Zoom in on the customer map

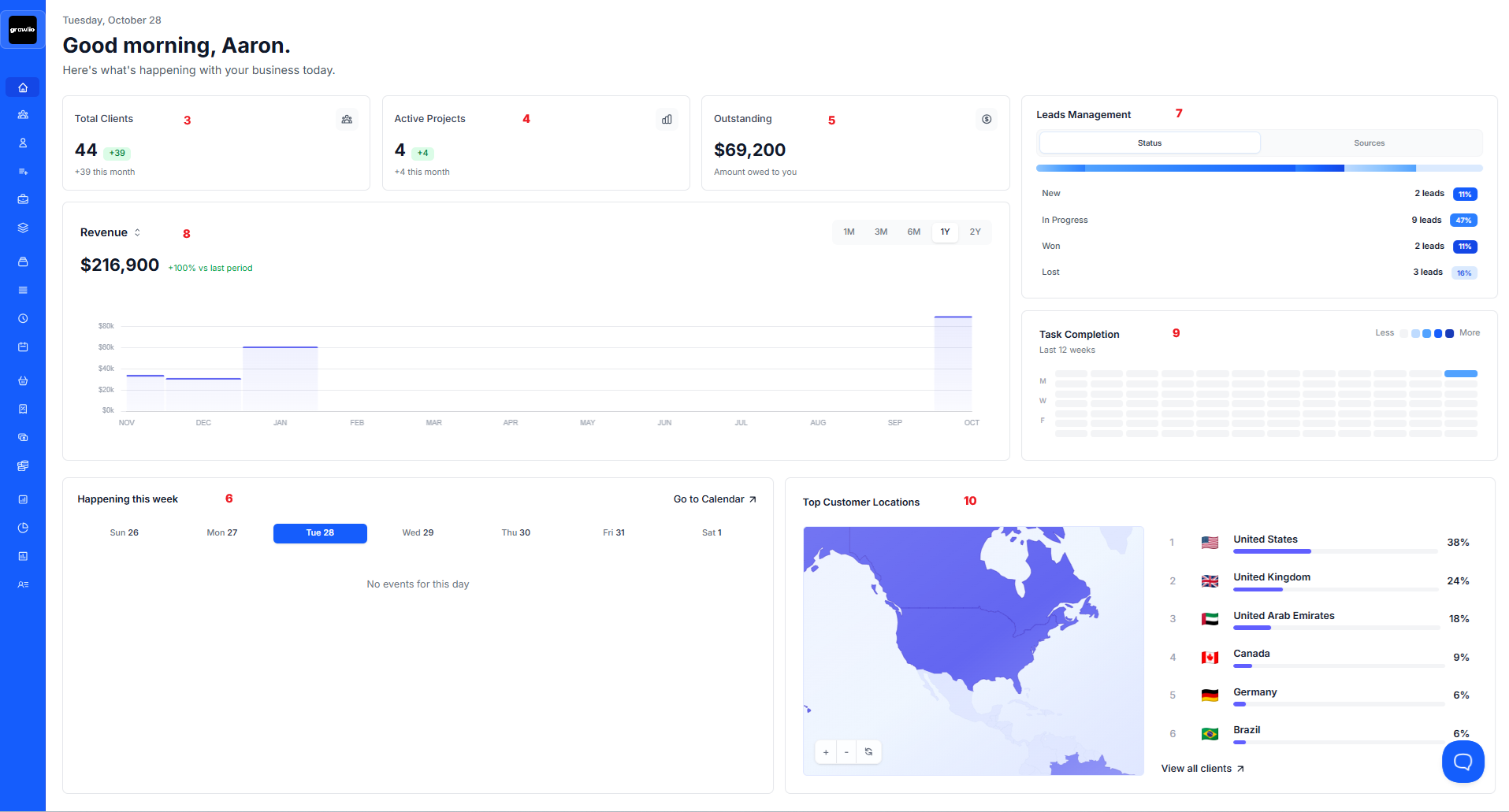pyautogui.click(x=826, y=752)
